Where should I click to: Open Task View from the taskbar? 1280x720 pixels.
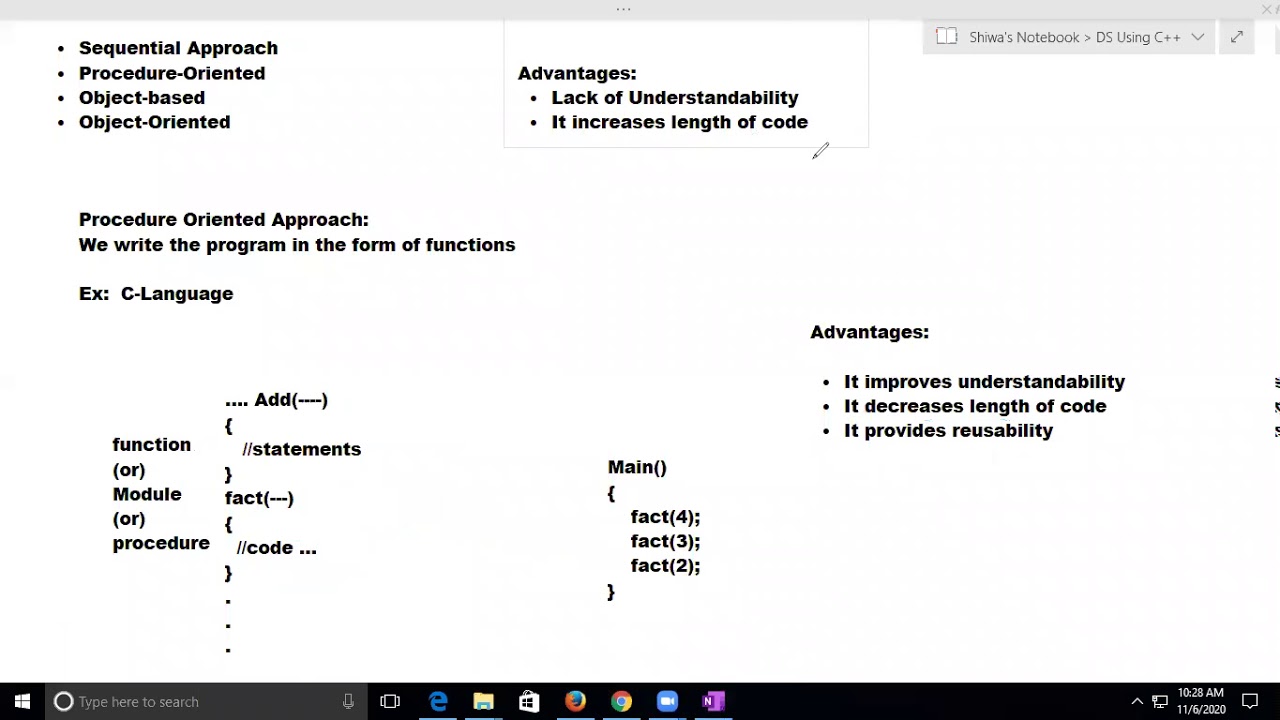(x=390, y=701)
